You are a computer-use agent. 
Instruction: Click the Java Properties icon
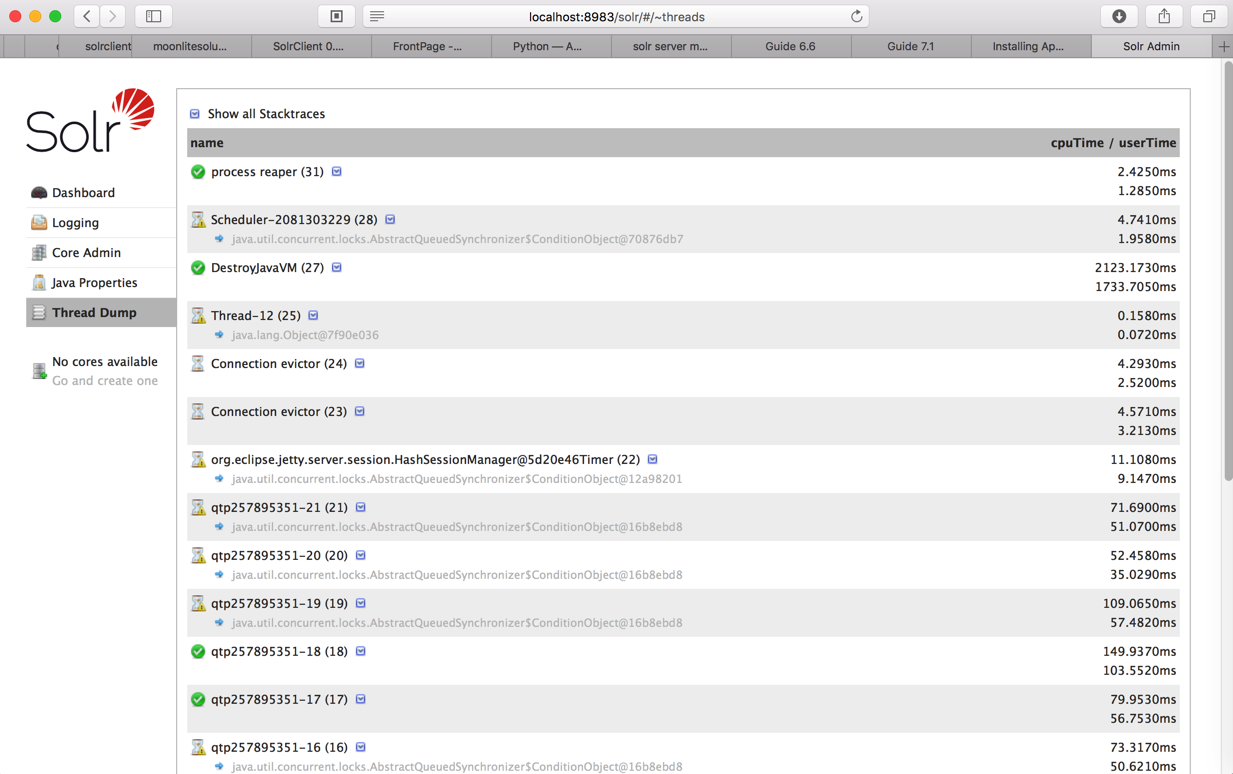click(39, 283)
